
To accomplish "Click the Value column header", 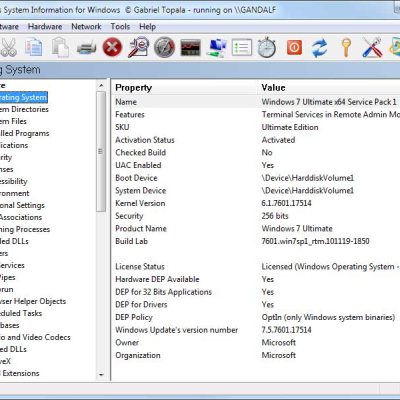I will pos(329,88).
